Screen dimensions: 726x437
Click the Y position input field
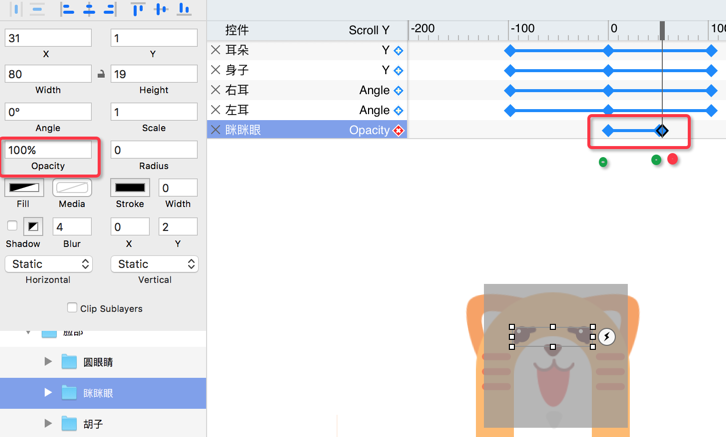154,38
